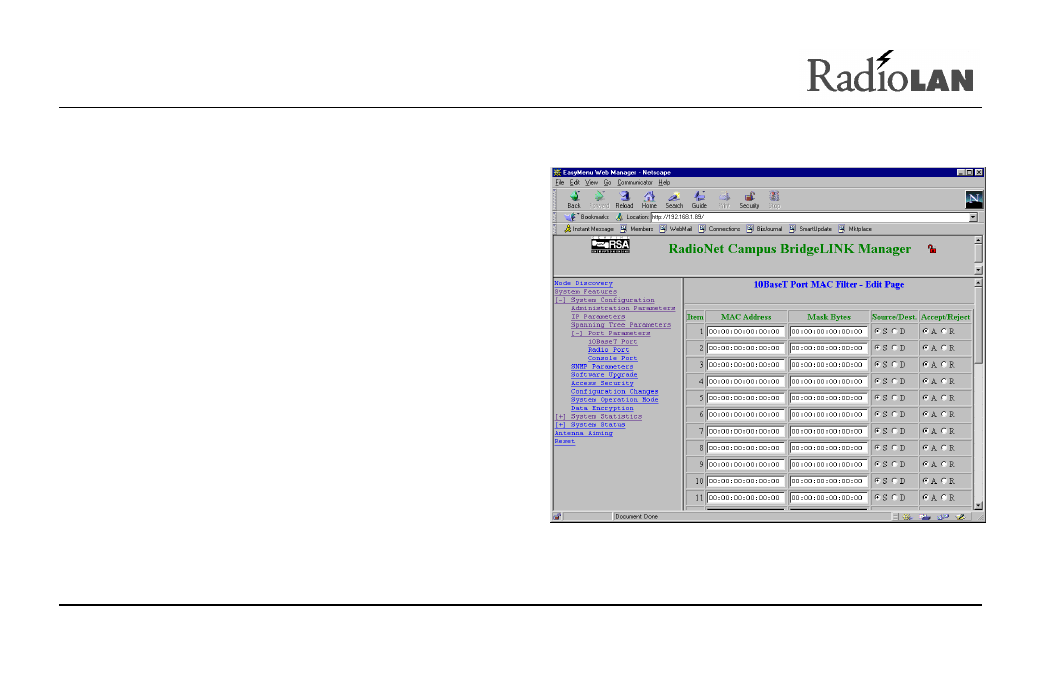
Task: Open the Communicator menu
Action: [x=635, y=182]
